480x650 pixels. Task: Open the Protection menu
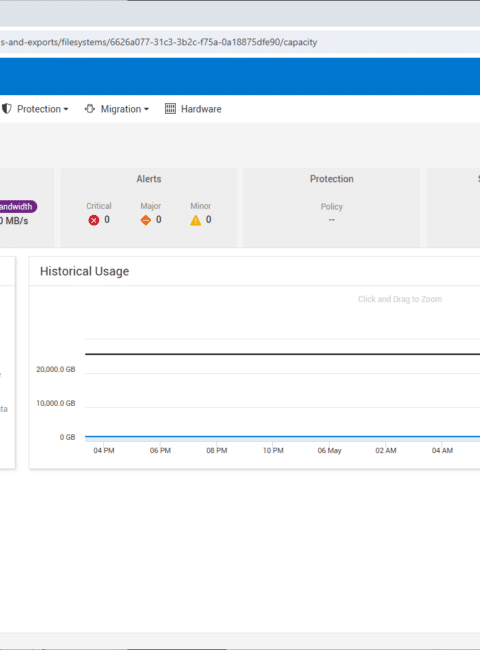point(35,109)
